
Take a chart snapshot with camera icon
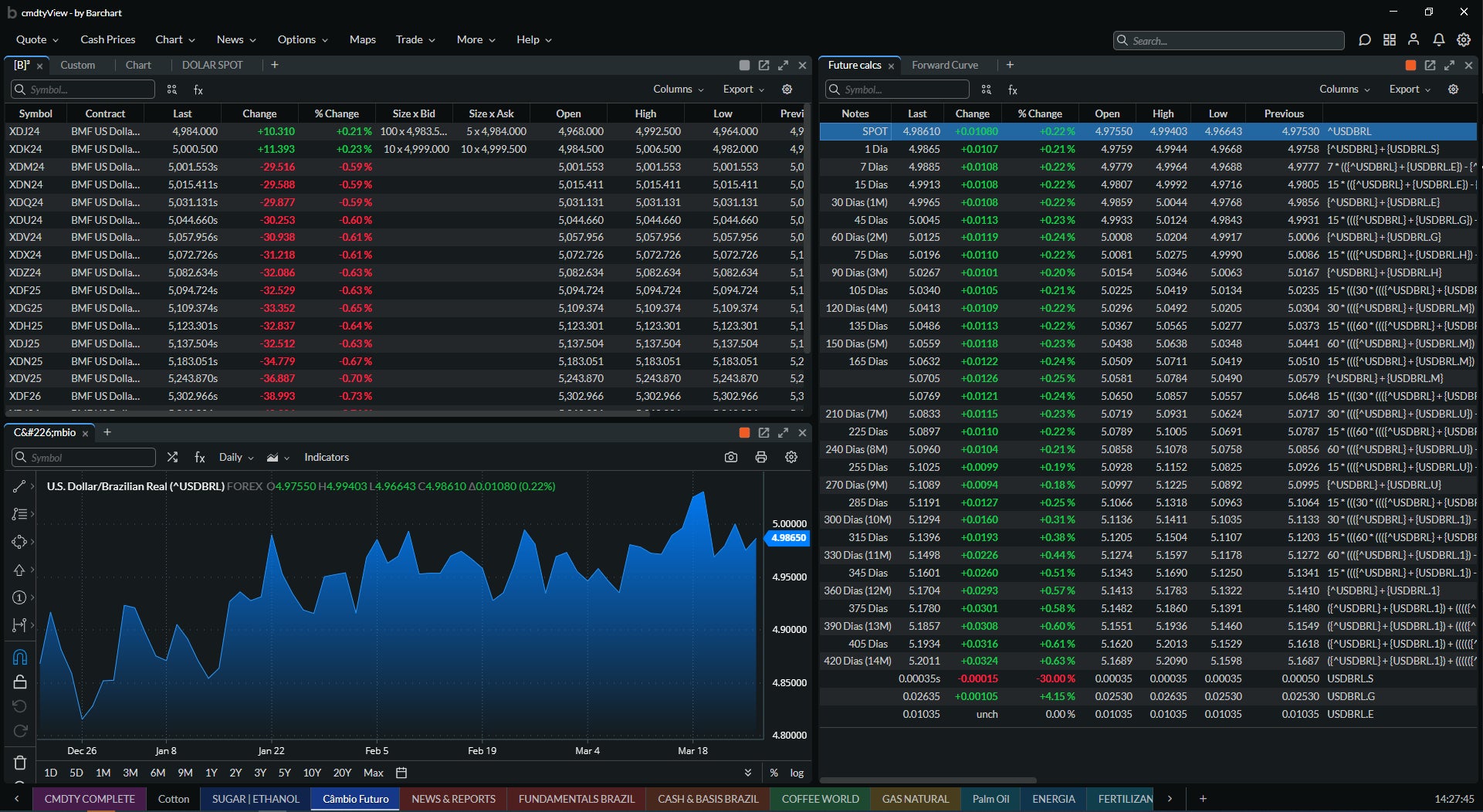[x=731, y=457]
